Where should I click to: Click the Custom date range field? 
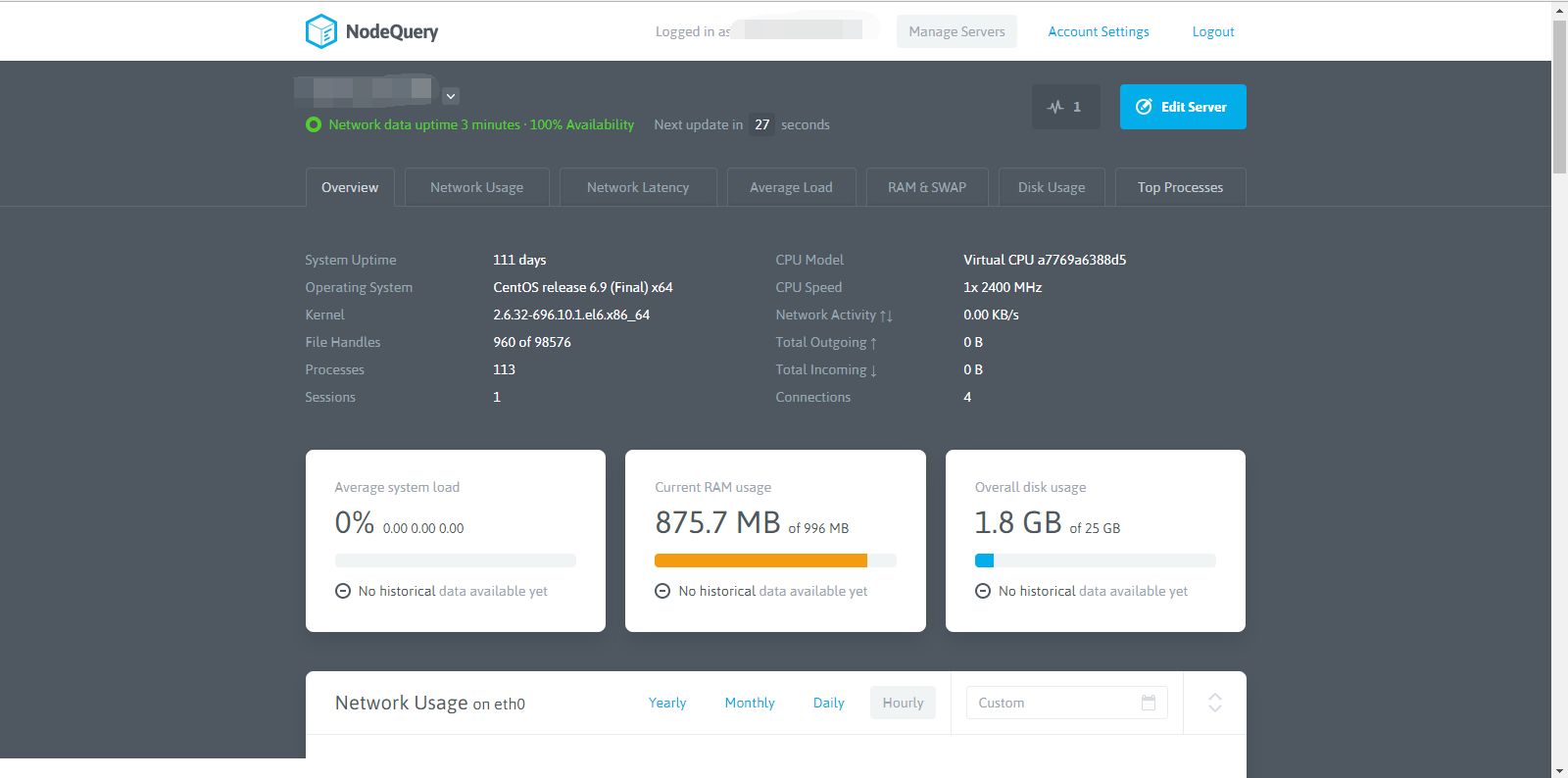point(1066,703)
